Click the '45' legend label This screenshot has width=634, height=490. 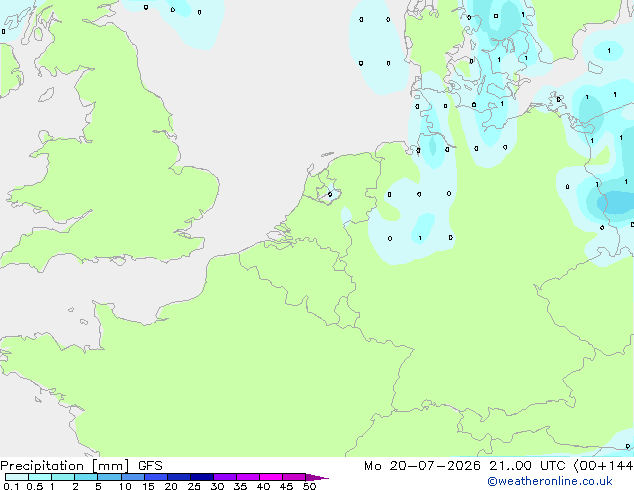click(286, 486)
